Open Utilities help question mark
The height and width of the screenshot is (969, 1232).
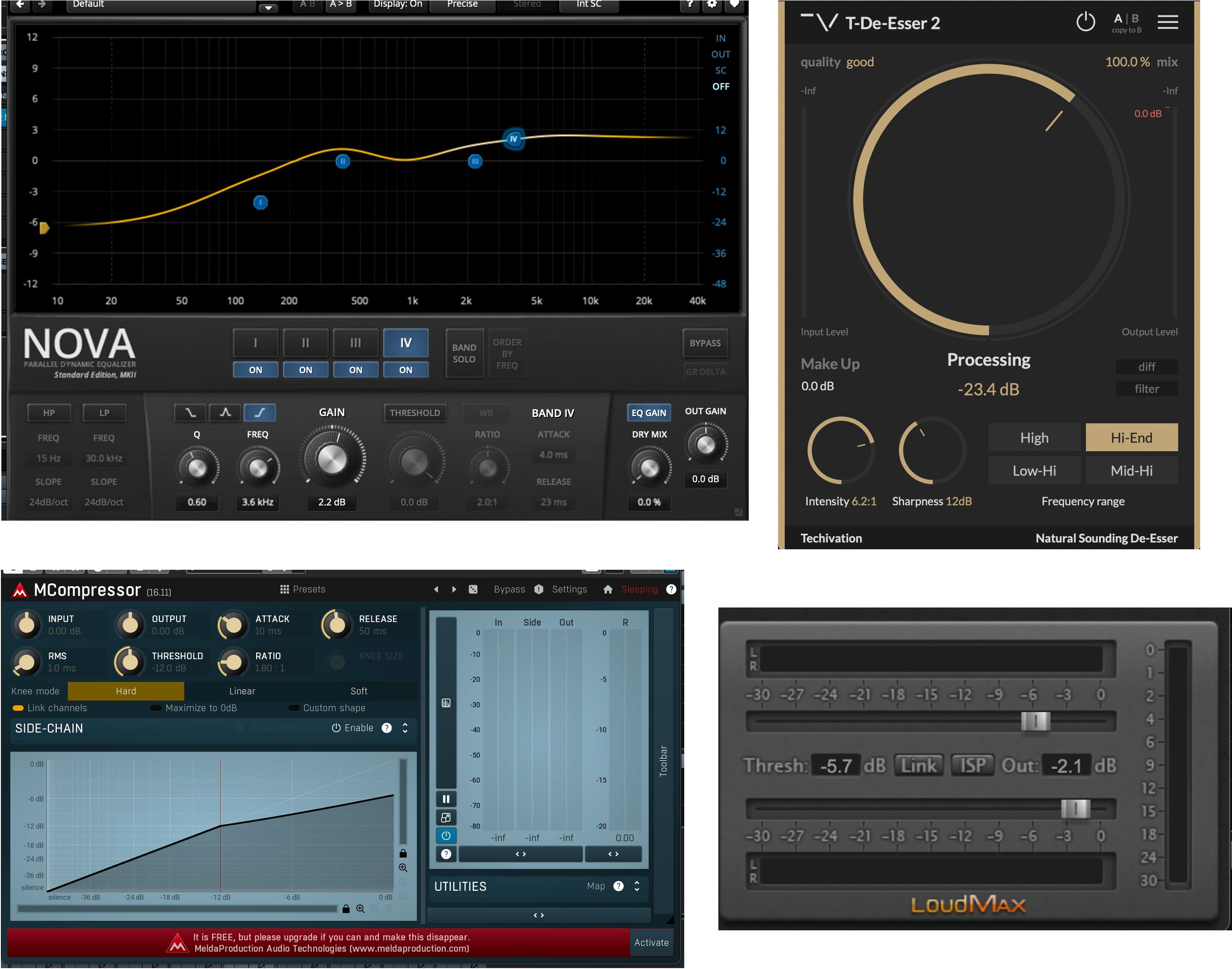[619, 886]
